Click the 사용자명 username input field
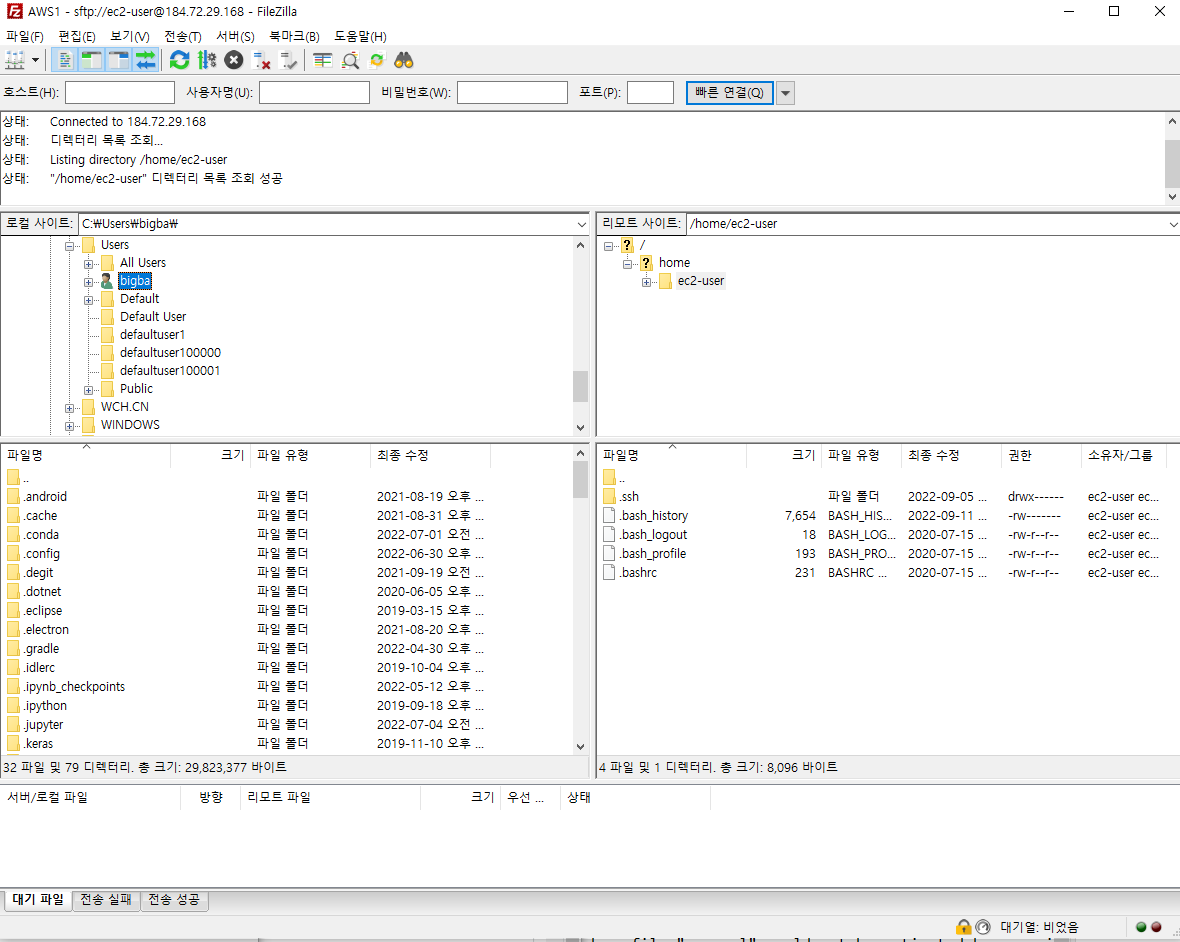1180x942 pixels. [x=315, y=93]
